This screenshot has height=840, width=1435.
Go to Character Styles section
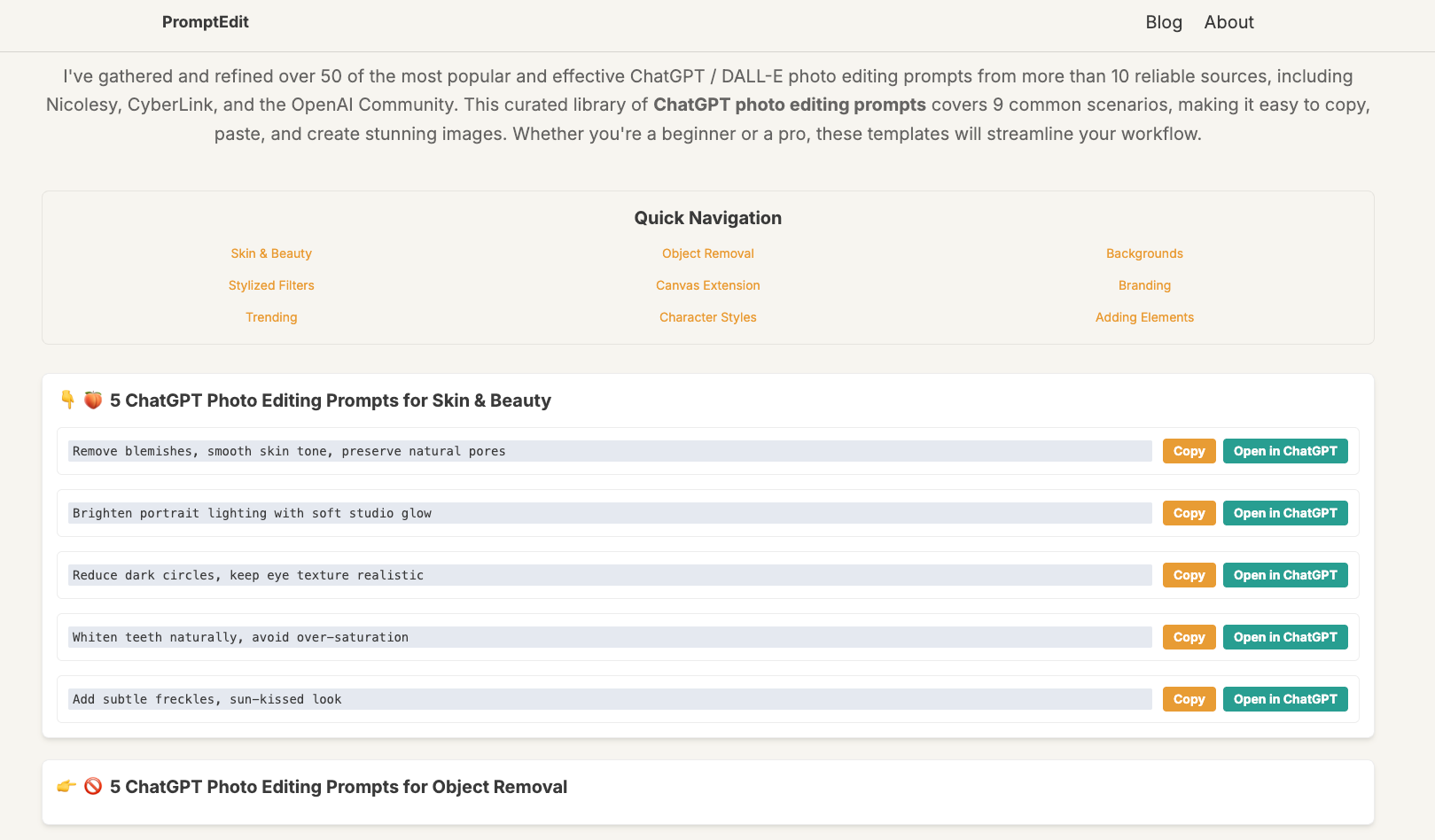[x=707, y=317]
